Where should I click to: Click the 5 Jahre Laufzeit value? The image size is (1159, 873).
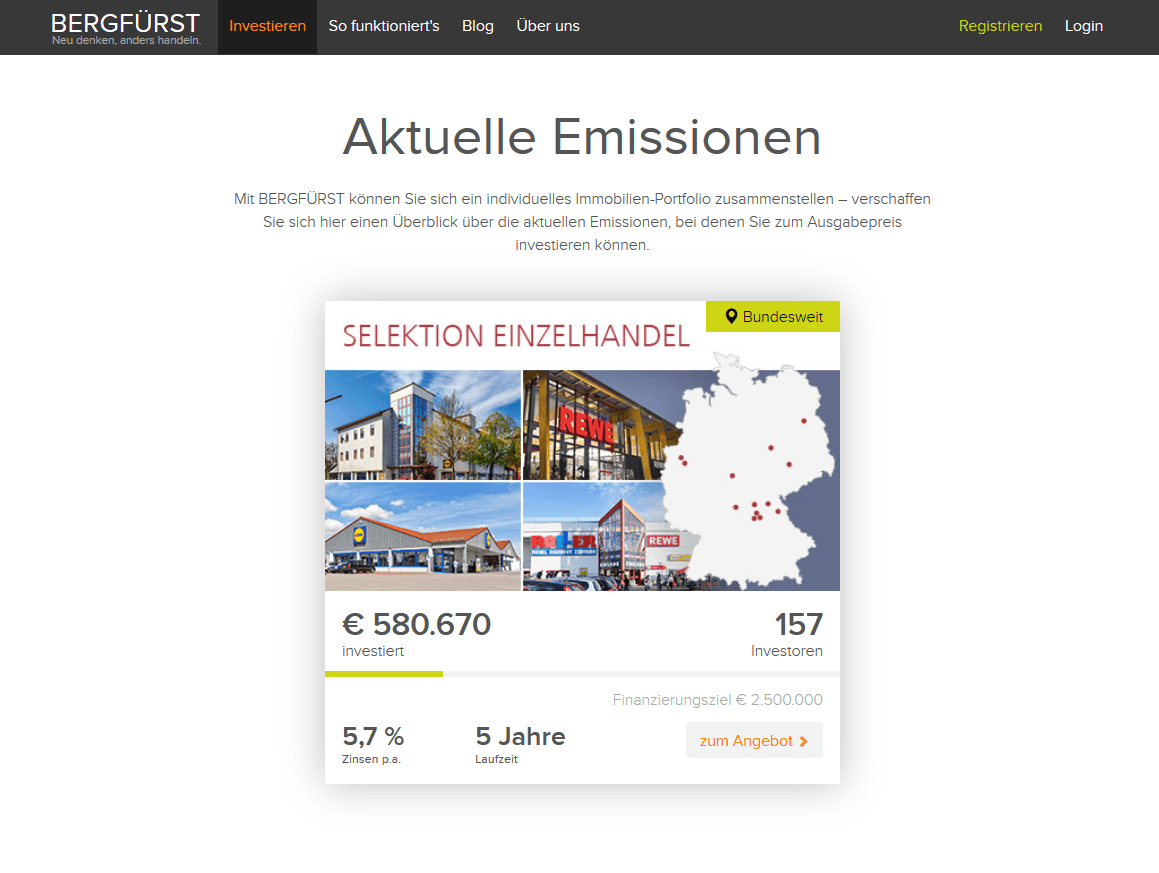tap(520, 736)
